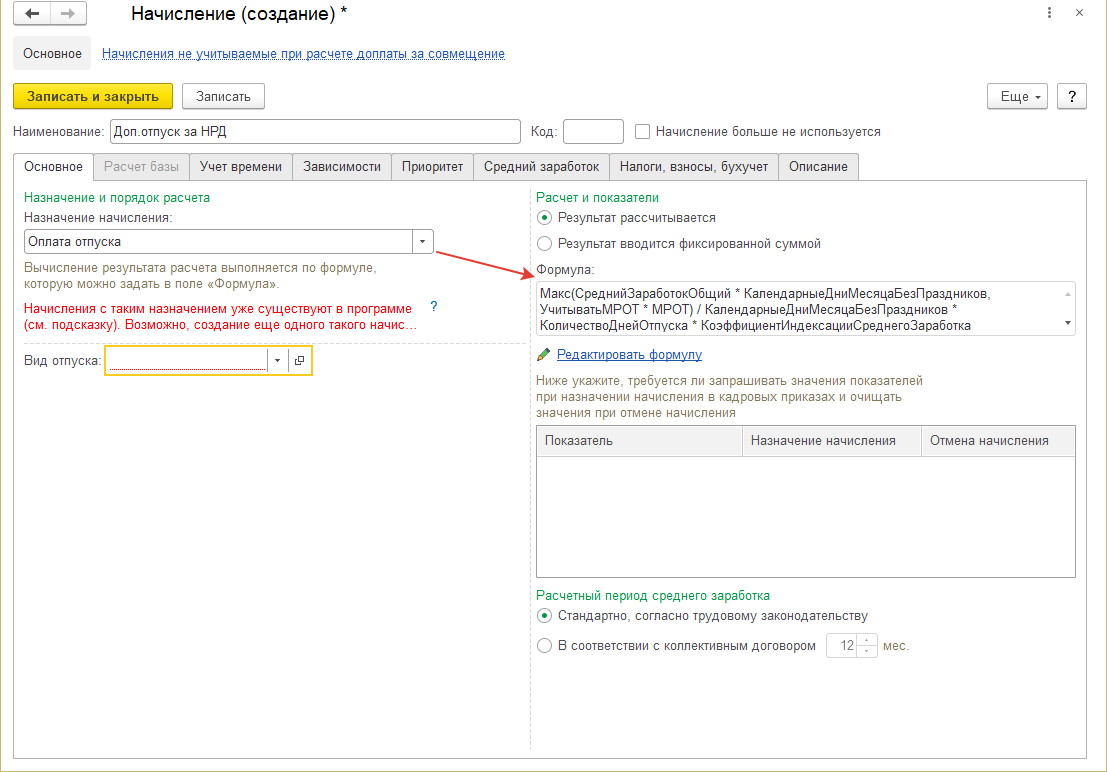The height and width of the screenshot is (772, 1107).
Task: Close the Начисление window
Action: coord(1079,13)
